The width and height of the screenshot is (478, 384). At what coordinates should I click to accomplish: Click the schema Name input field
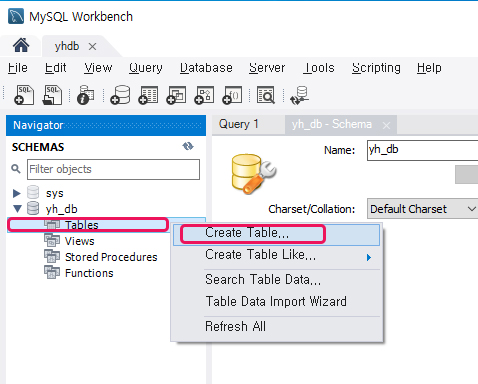tap(423, 150)
